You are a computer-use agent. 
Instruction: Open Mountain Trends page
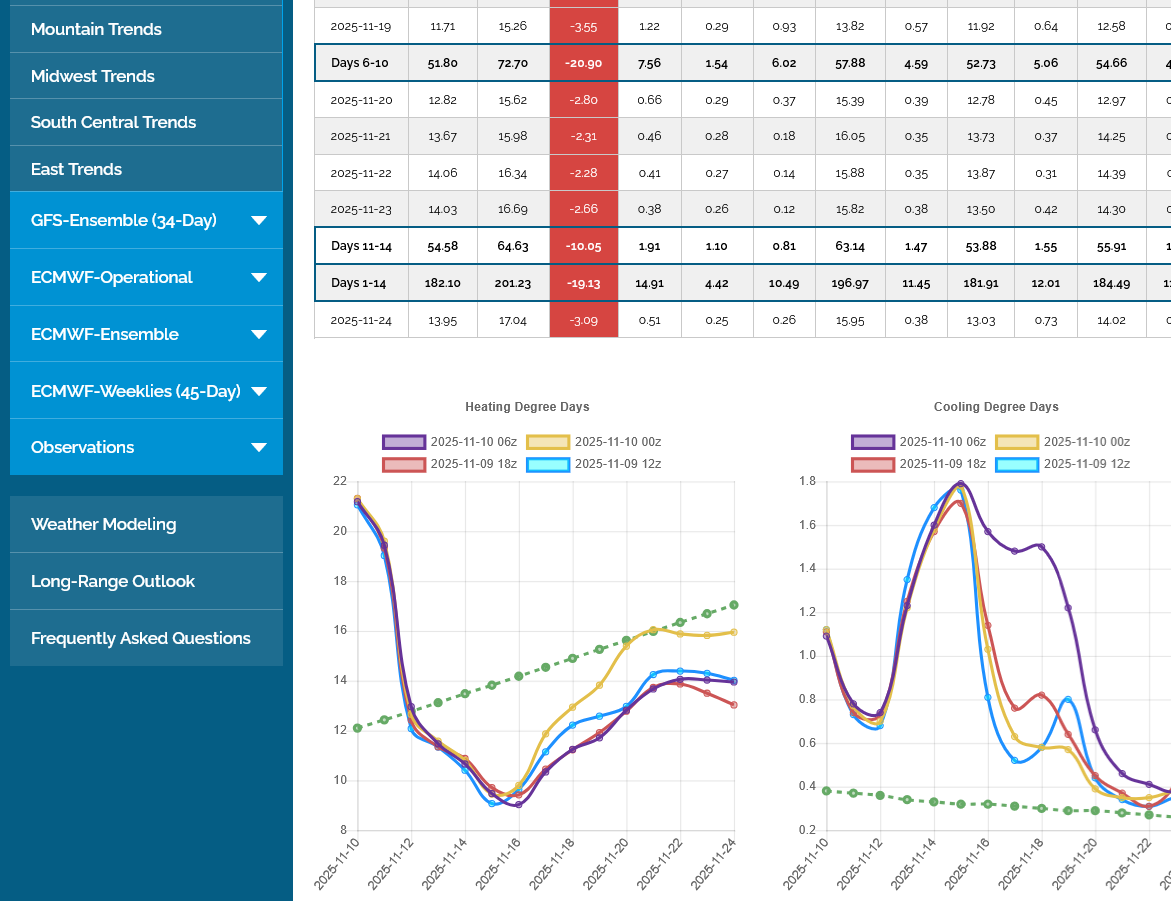tap(96, 29)
